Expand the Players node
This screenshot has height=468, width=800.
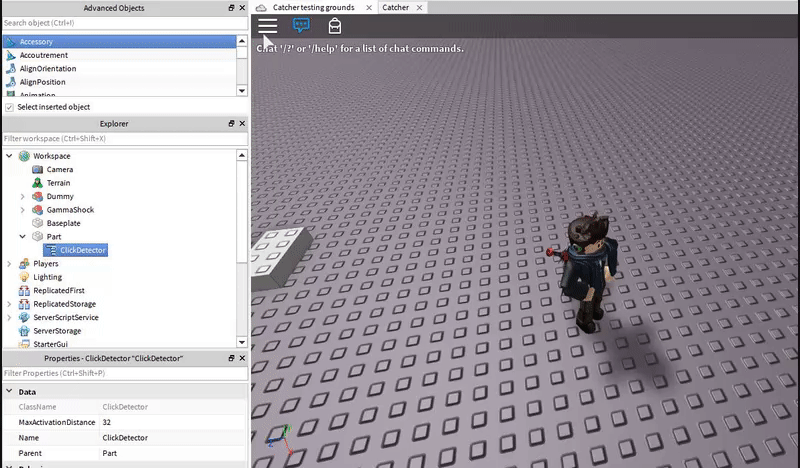(9, 263)
